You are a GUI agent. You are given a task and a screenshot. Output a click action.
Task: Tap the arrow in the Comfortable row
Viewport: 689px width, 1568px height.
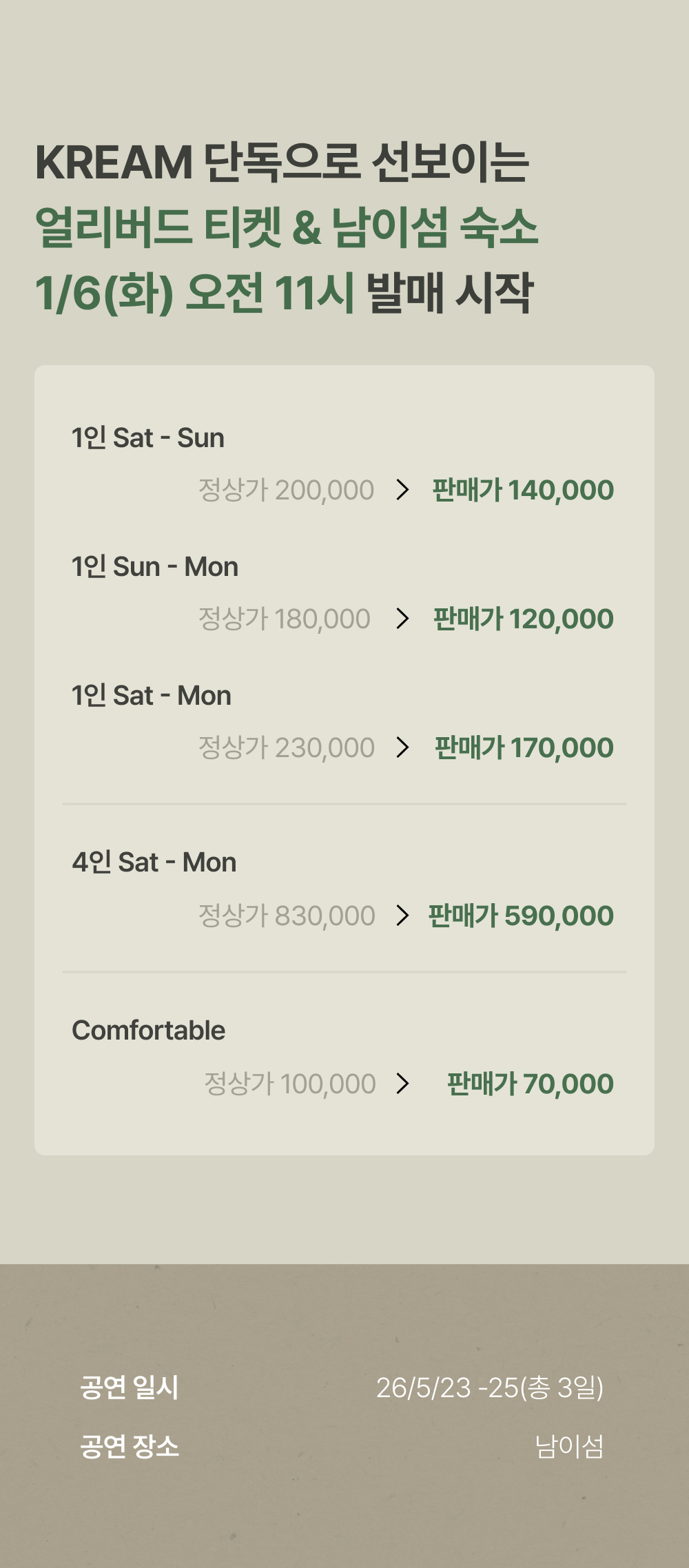(x=403, y=1084)
